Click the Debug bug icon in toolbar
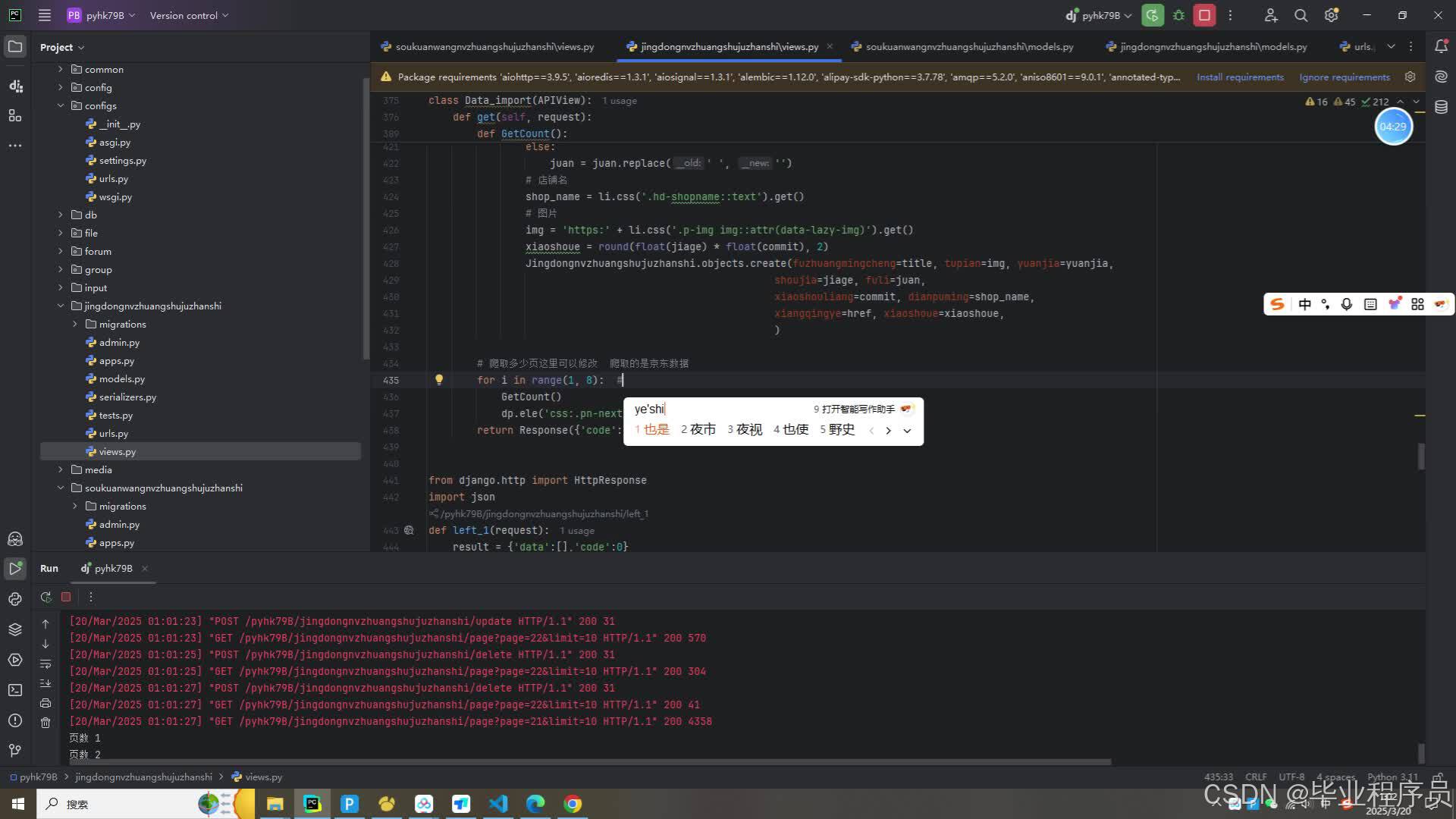The image size is (1456, 819). [1178, 15]
